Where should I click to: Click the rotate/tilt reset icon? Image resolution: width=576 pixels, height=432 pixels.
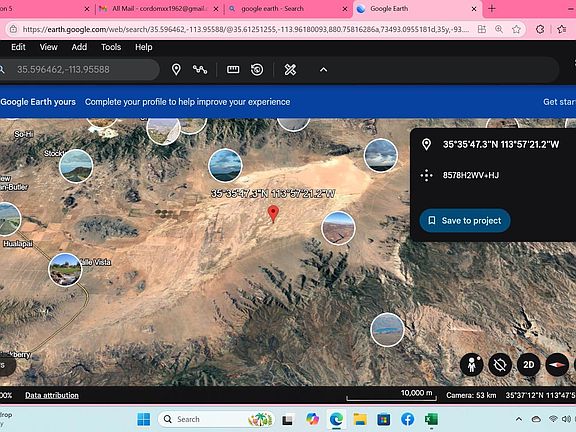click(x=500, y=364)
